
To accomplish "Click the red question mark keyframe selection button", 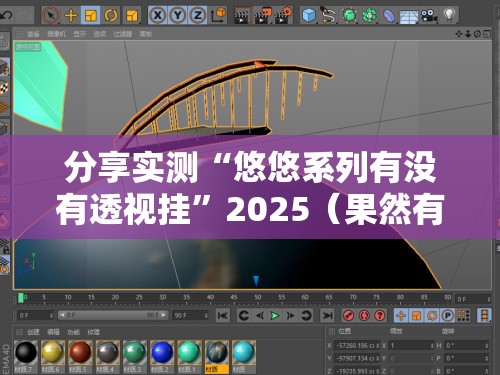I will click(380, 315).
